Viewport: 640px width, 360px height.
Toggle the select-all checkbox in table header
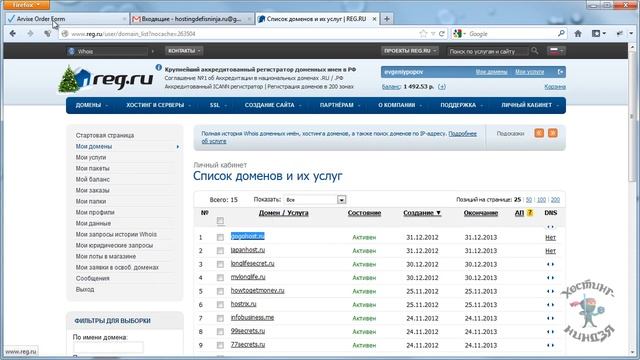coord(220,221)
